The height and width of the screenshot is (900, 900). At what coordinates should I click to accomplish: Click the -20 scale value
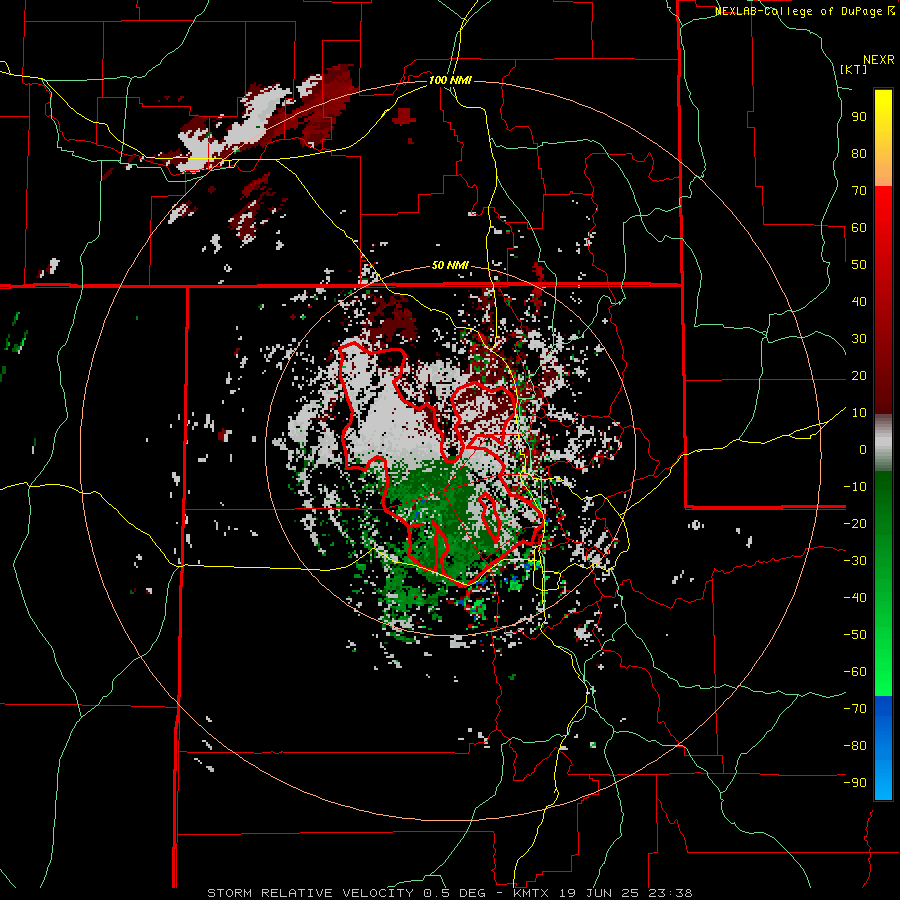pos(855,523)
